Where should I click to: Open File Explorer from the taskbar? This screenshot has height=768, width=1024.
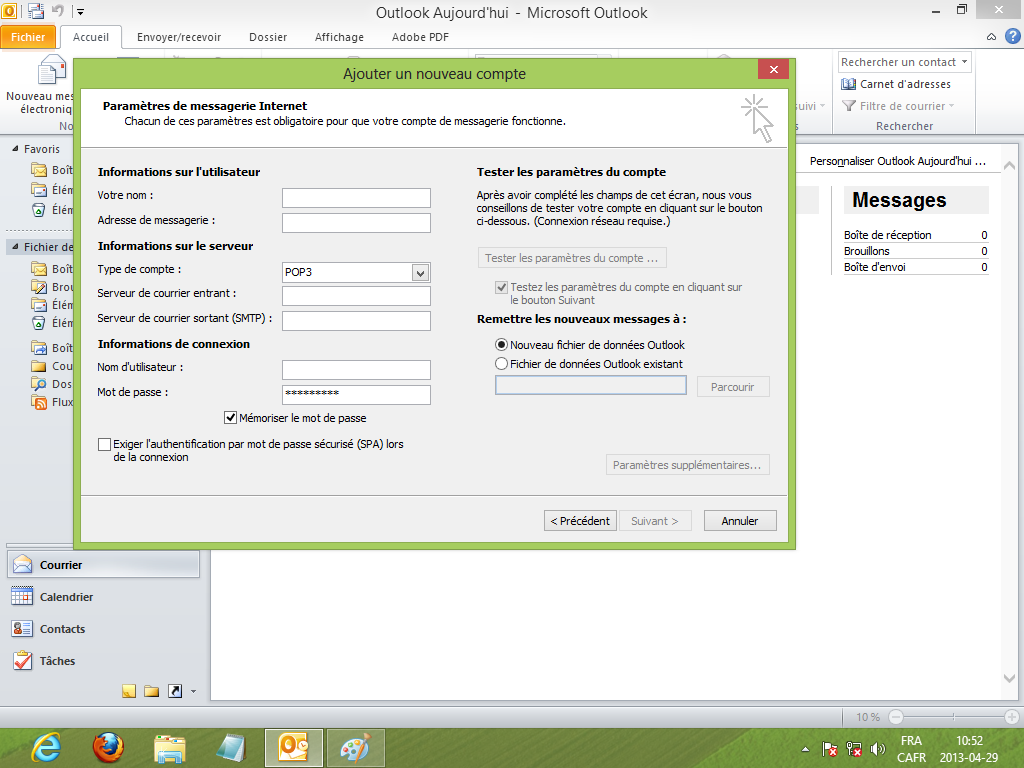tap(170, 748)
